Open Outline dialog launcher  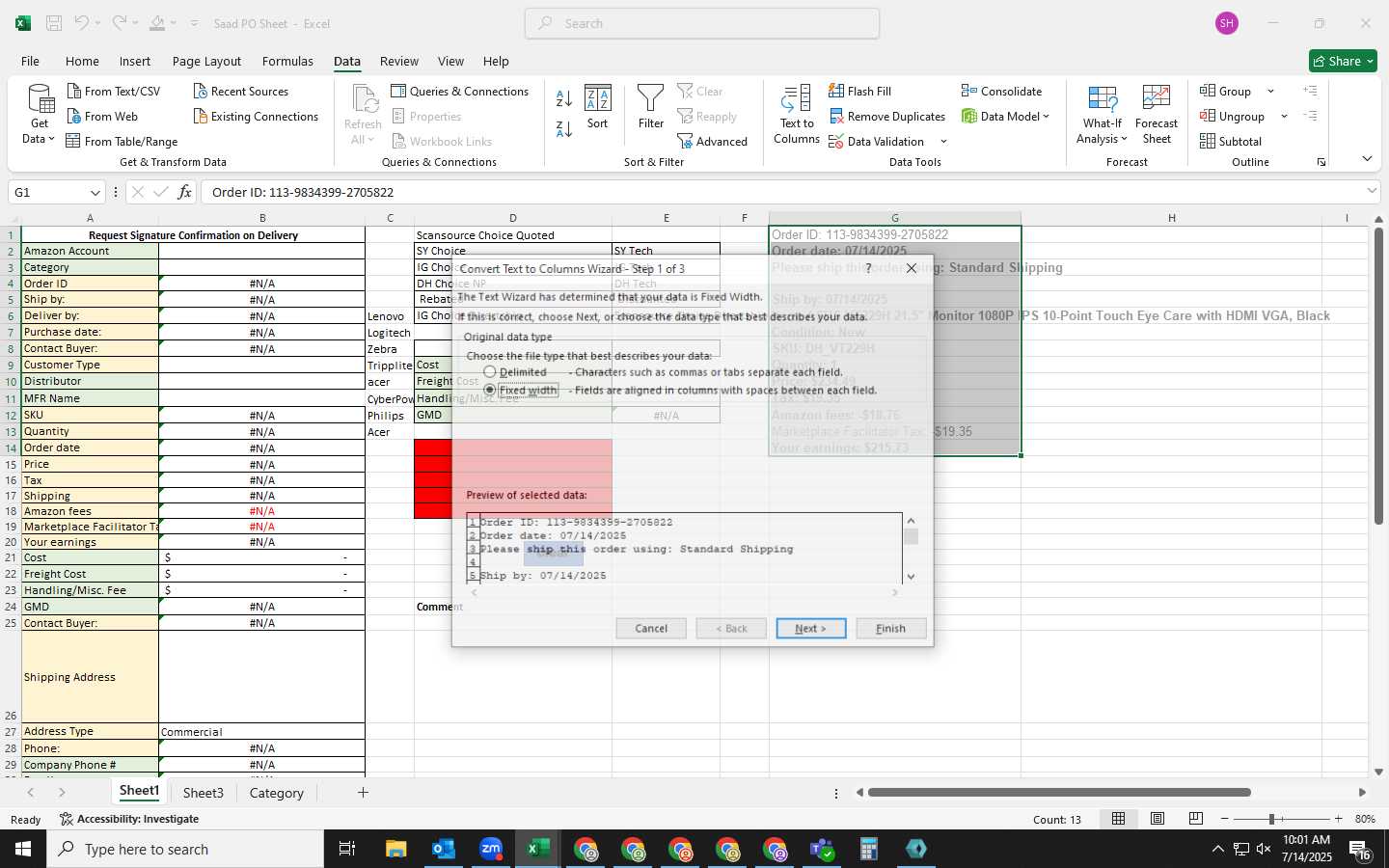tap(1321, 162)
